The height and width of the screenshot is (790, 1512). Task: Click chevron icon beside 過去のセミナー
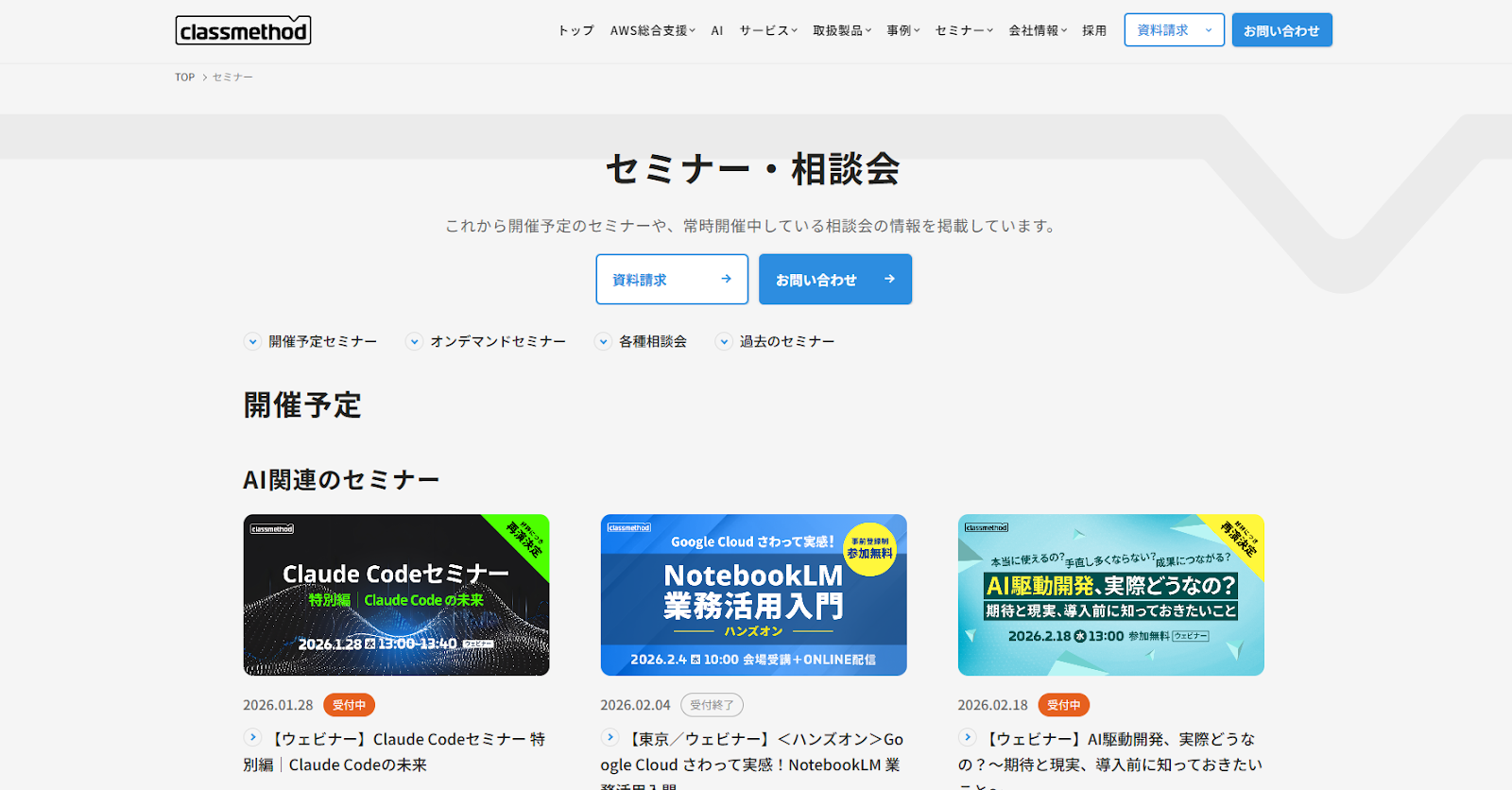coord(724,341)
